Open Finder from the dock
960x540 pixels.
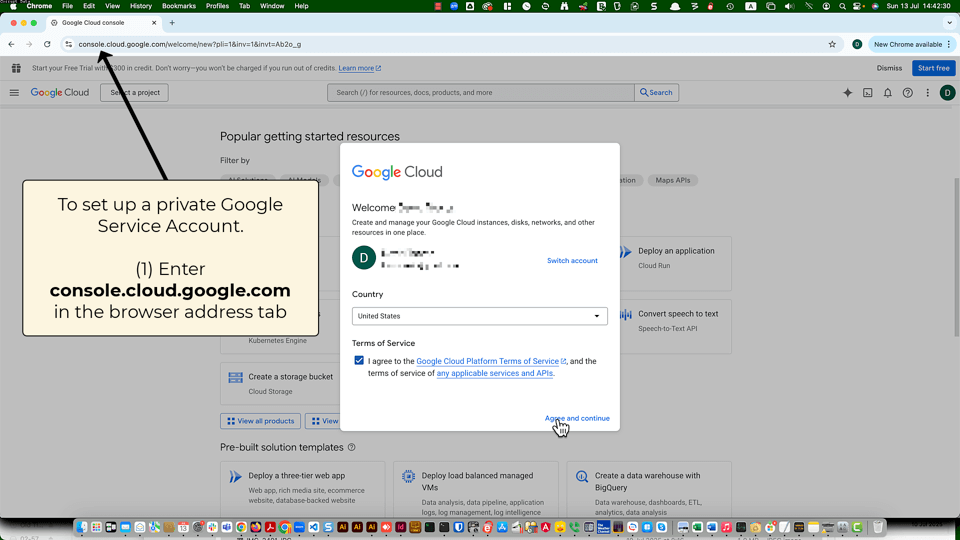pyautogui.click(x=82, y=527)
